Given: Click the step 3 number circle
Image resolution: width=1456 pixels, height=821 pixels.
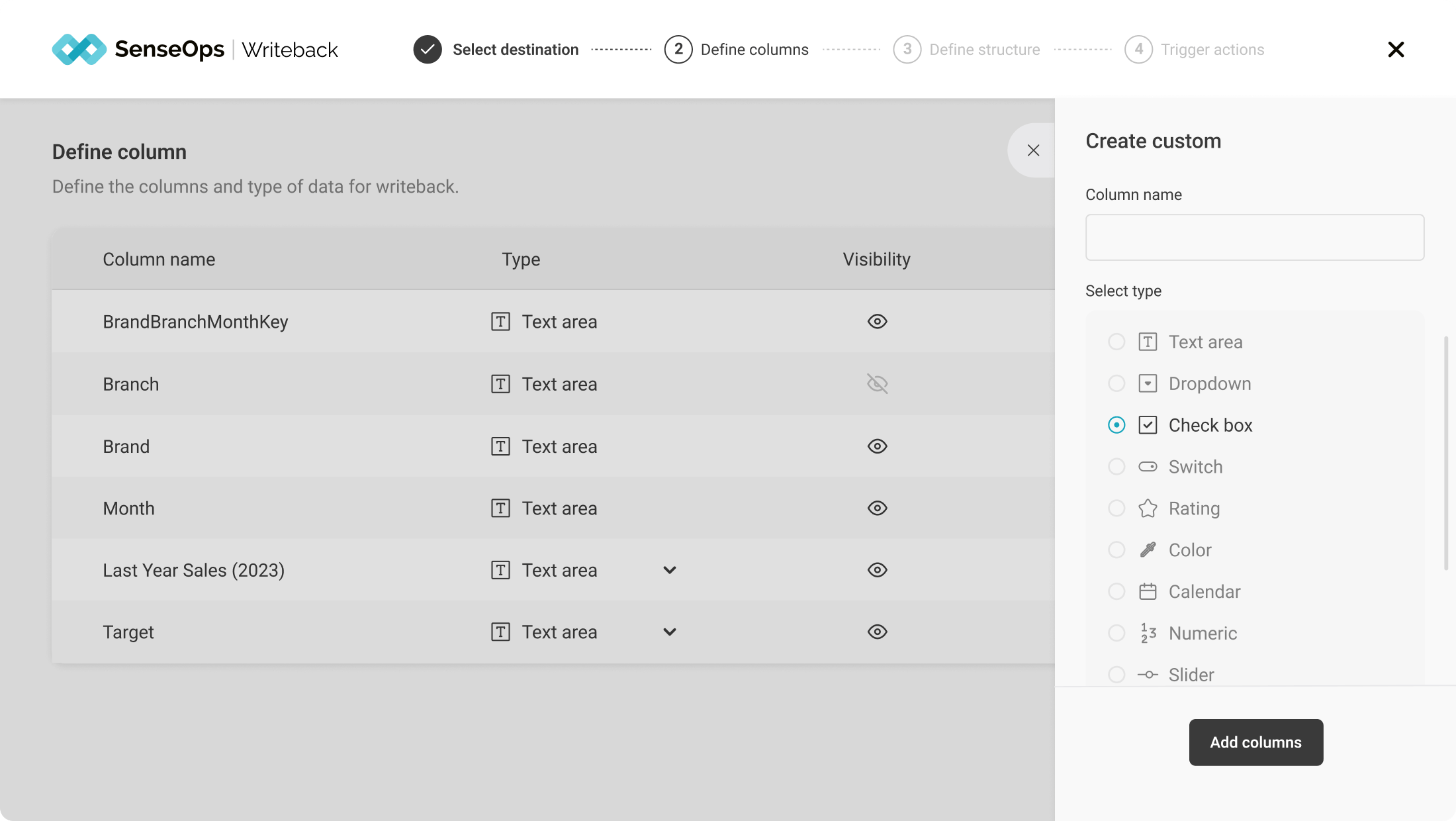Looking at the screenshot, I should coord(907,50).
